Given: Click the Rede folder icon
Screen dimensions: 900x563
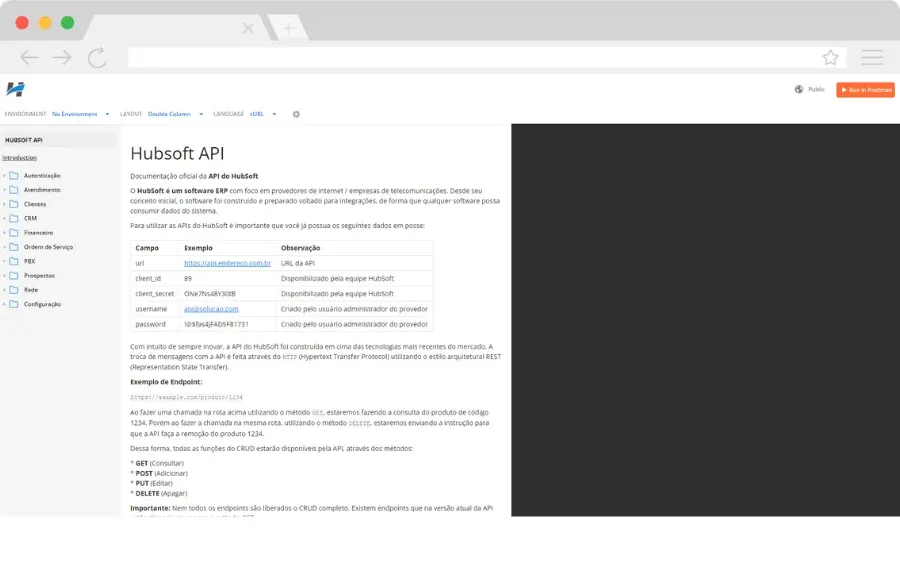Looking at the screenshot, I should [14, 290].
